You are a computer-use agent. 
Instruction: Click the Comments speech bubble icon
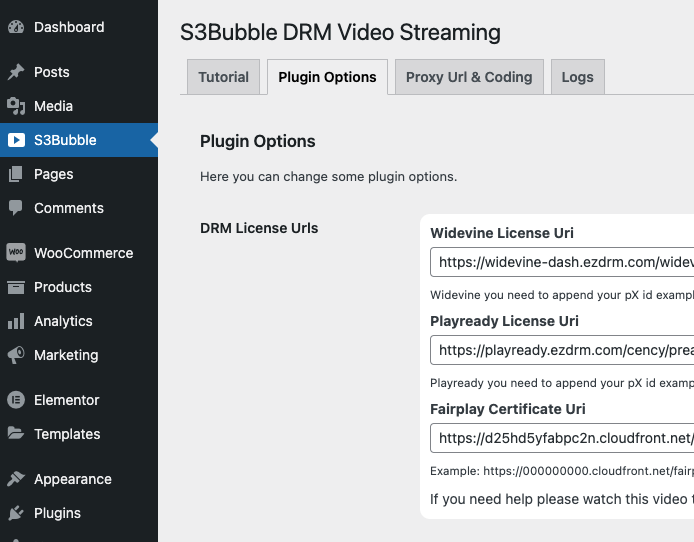point(16,208)
